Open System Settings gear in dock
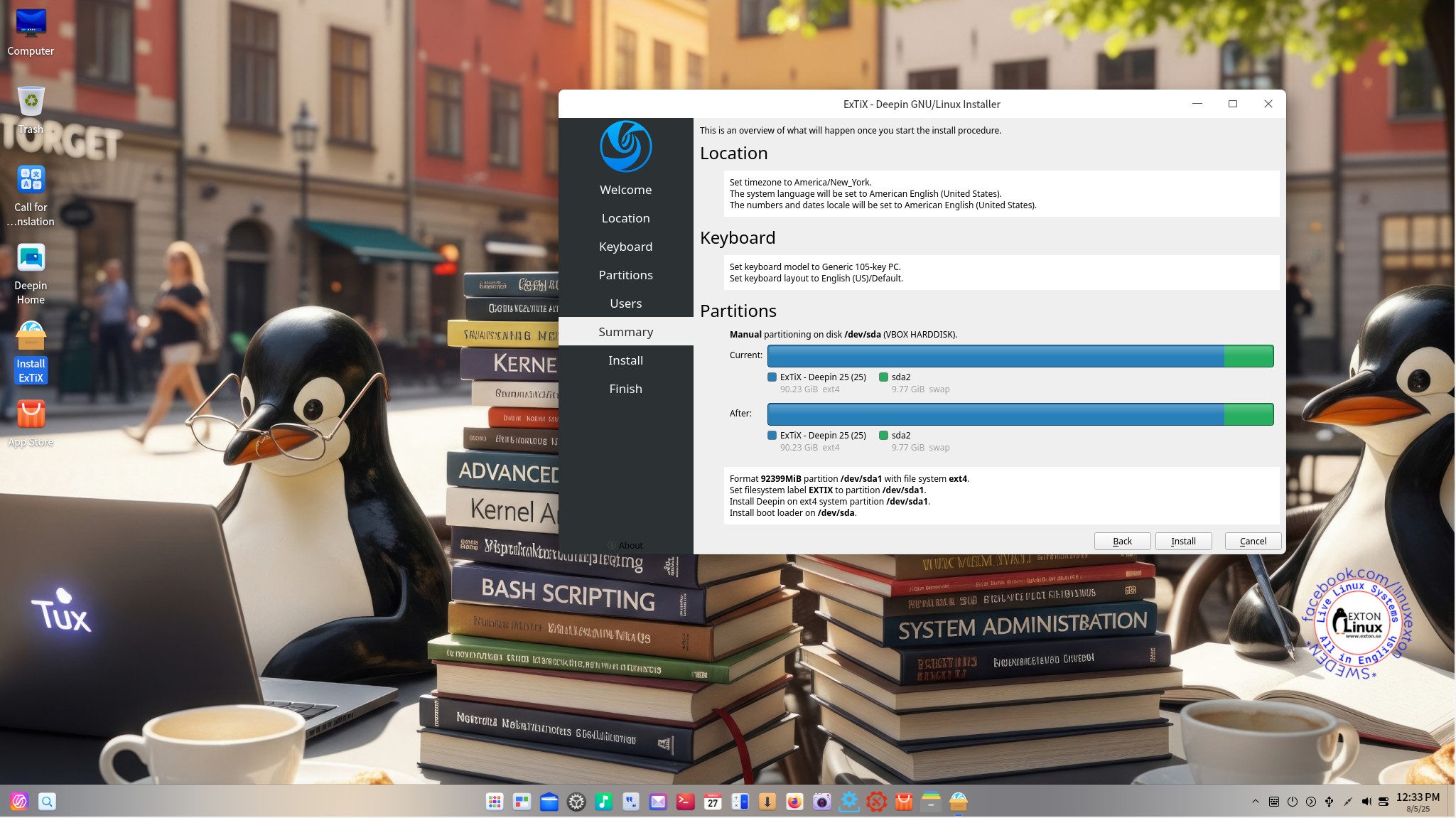This screenshot has height=818, width=1456. [576, 802]
